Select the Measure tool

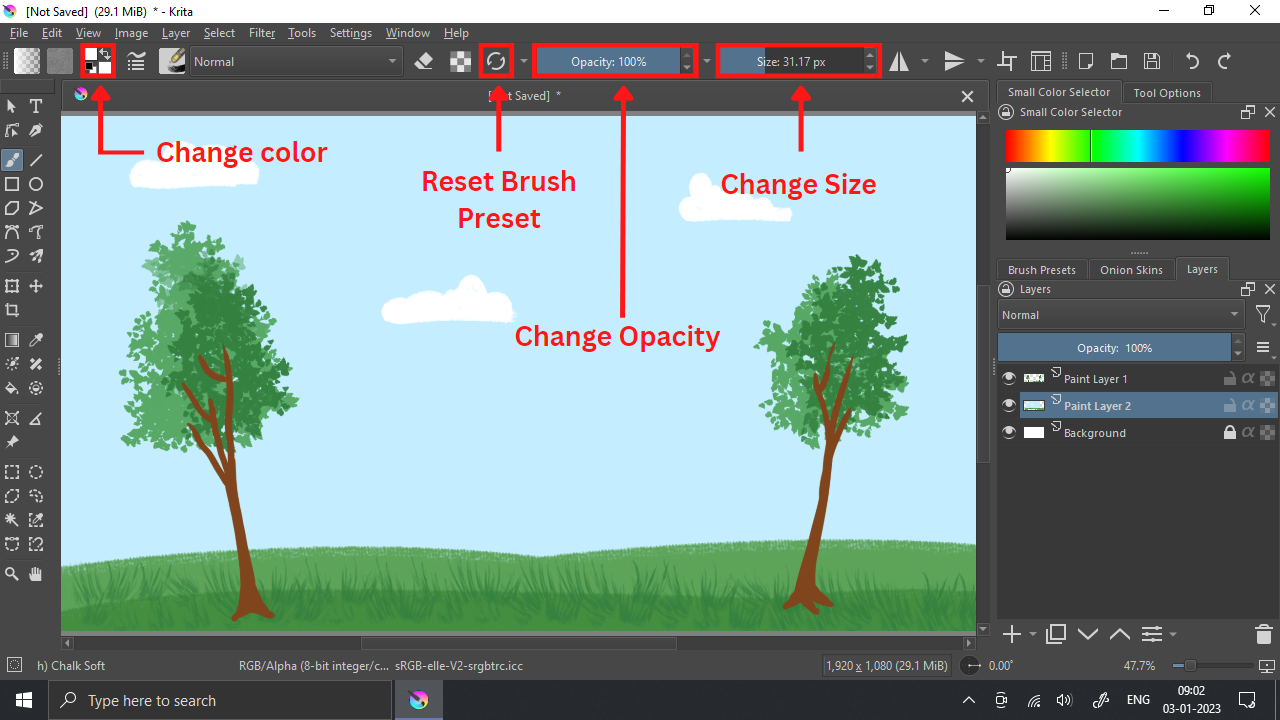tap(36, 418)
